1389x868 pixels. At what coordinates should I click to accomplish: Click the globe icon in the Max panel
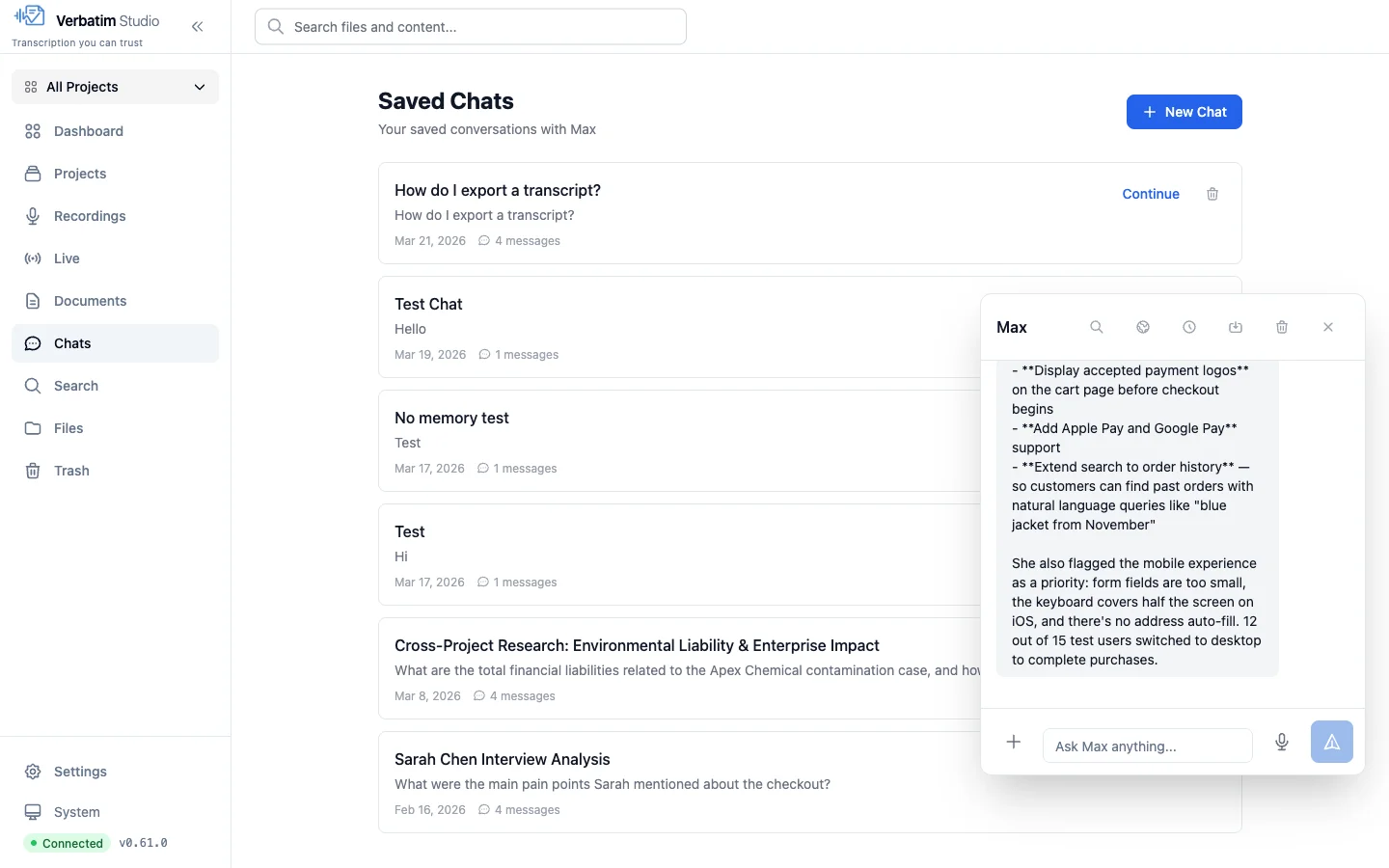(1143, 327)
